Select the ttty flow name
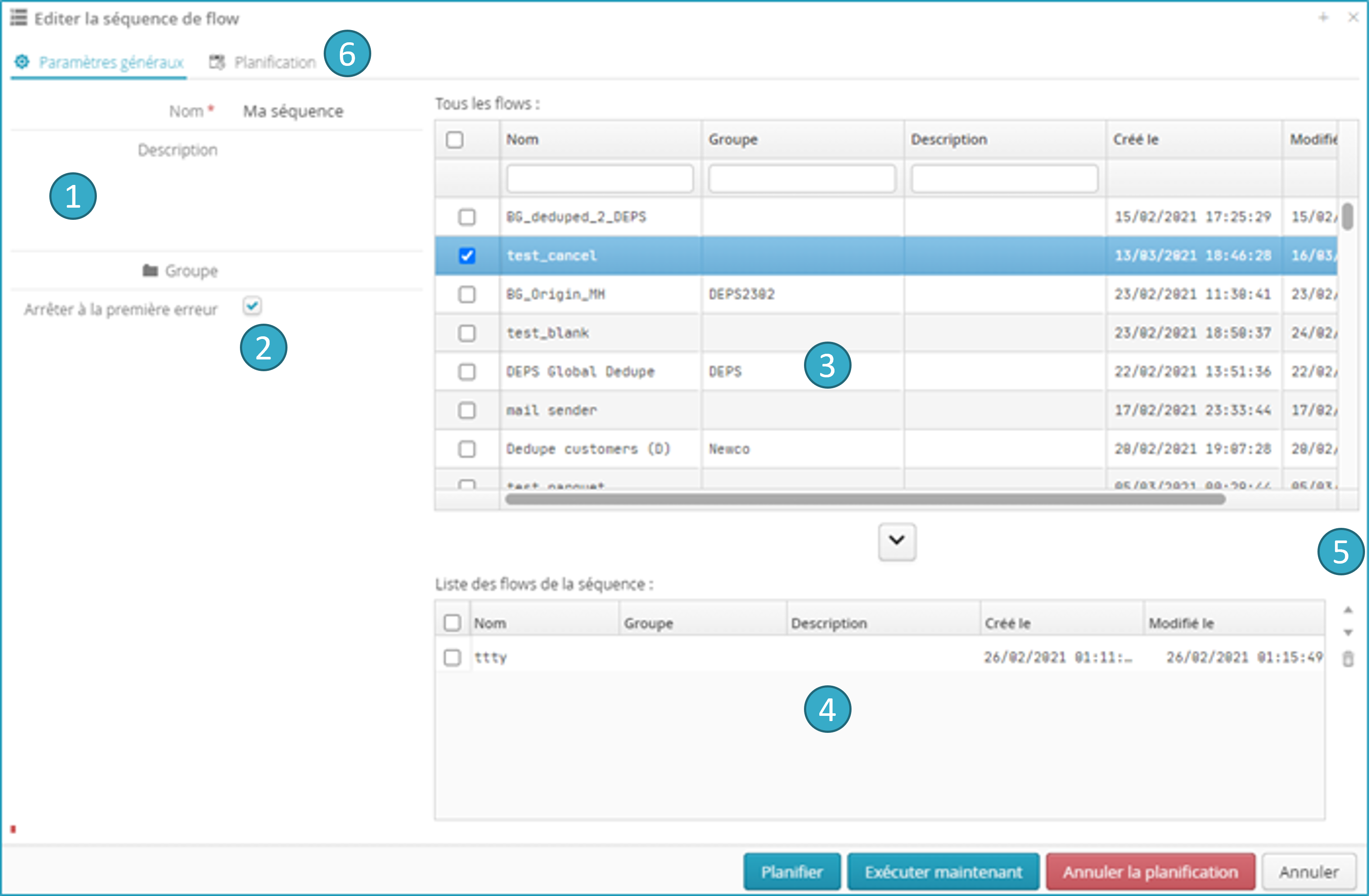The height and width of the screenshot is (896, 1372). [490, 657]
